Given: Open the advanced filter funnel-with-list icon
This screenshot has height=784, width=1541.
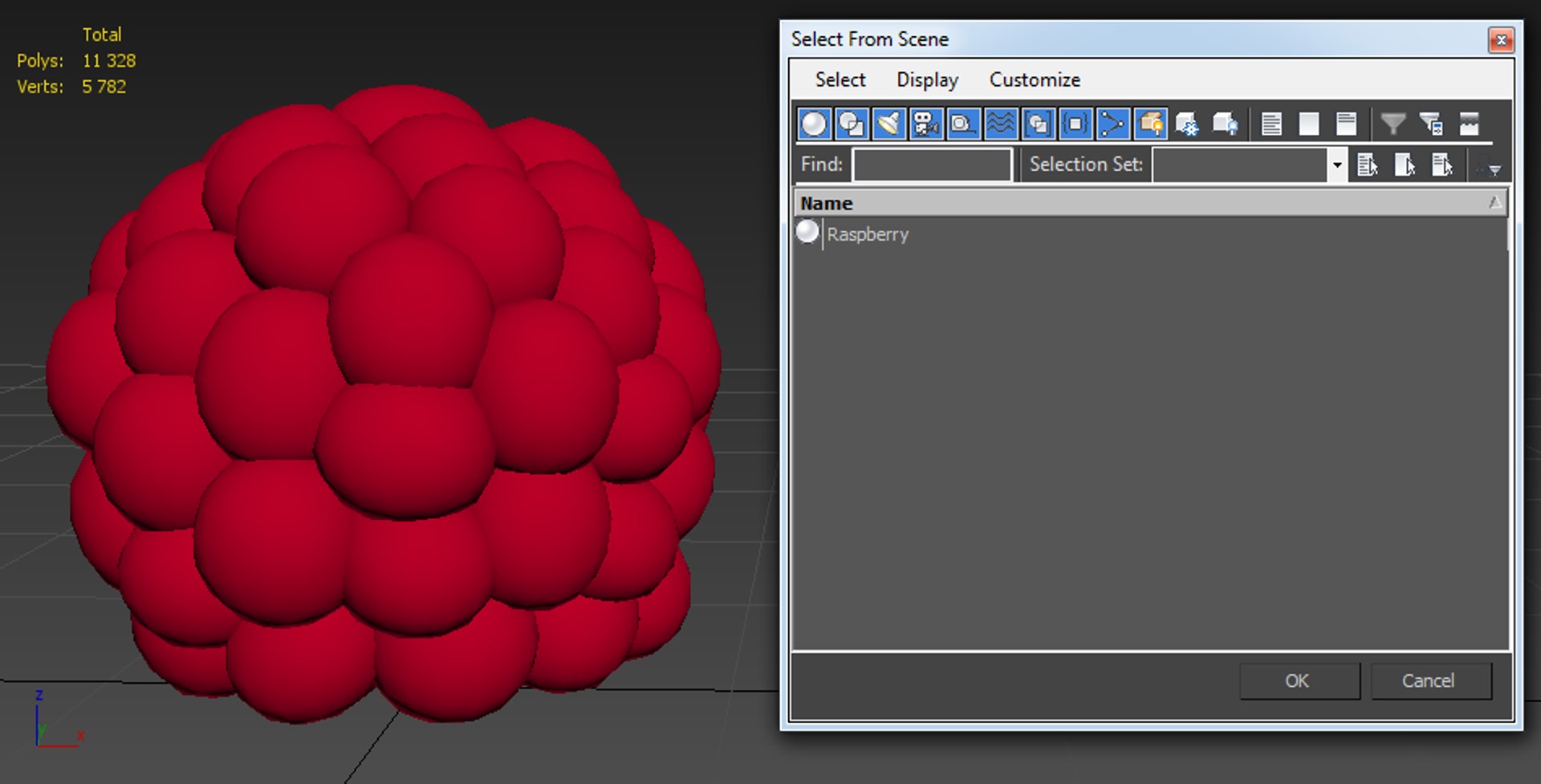Looking at the screenshot, I should (x=1431, y=124).
